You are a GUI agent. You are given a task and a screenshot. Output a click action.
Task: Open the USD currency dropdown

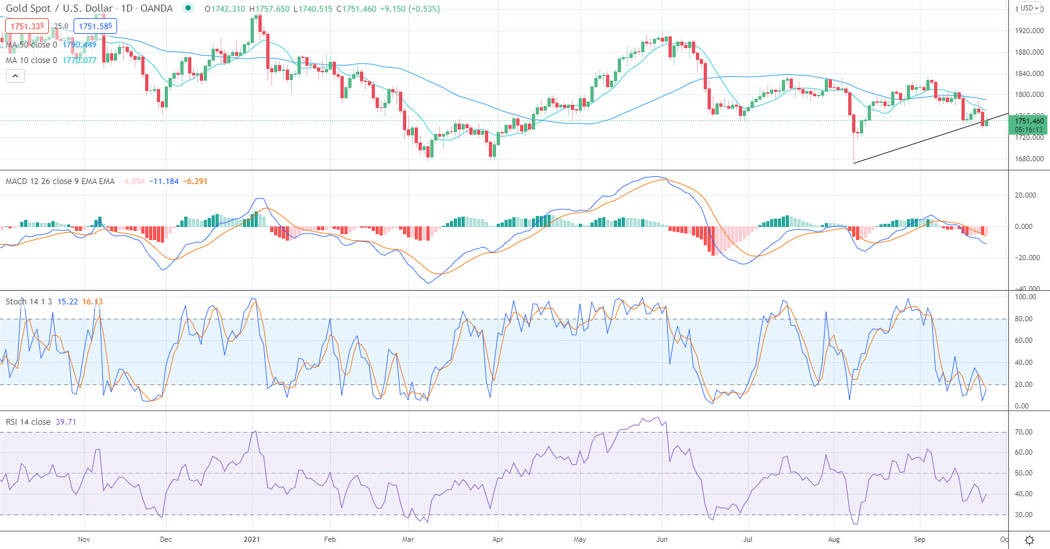coord(1029,8)
